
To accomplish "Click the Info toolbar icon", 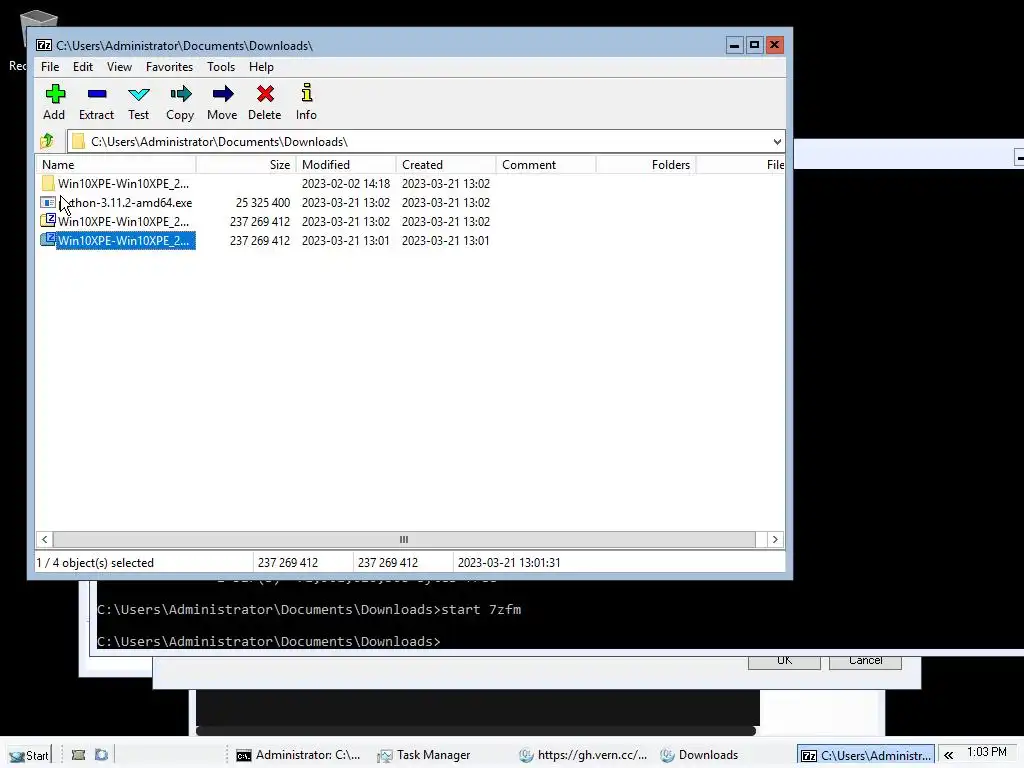I will pos(306,93).
